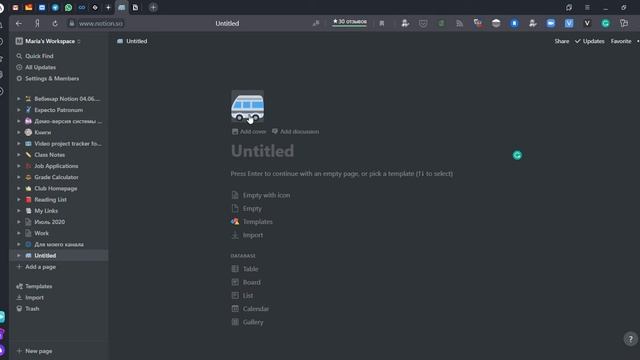
Task: Create a List database
Action: point(242,296)
